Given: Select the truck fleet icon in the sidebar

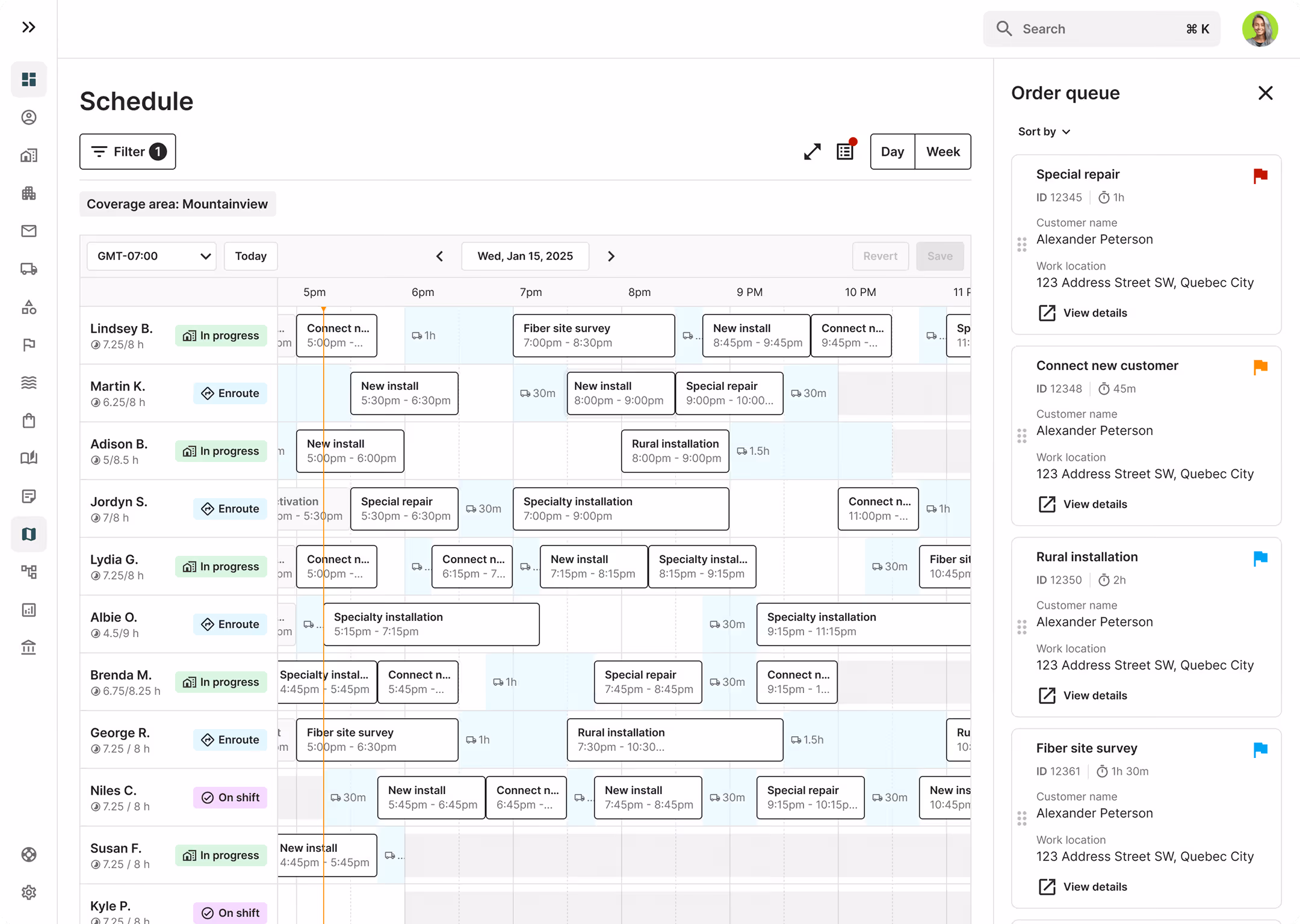Looking at the screenshot, I should tap(29, 269).
